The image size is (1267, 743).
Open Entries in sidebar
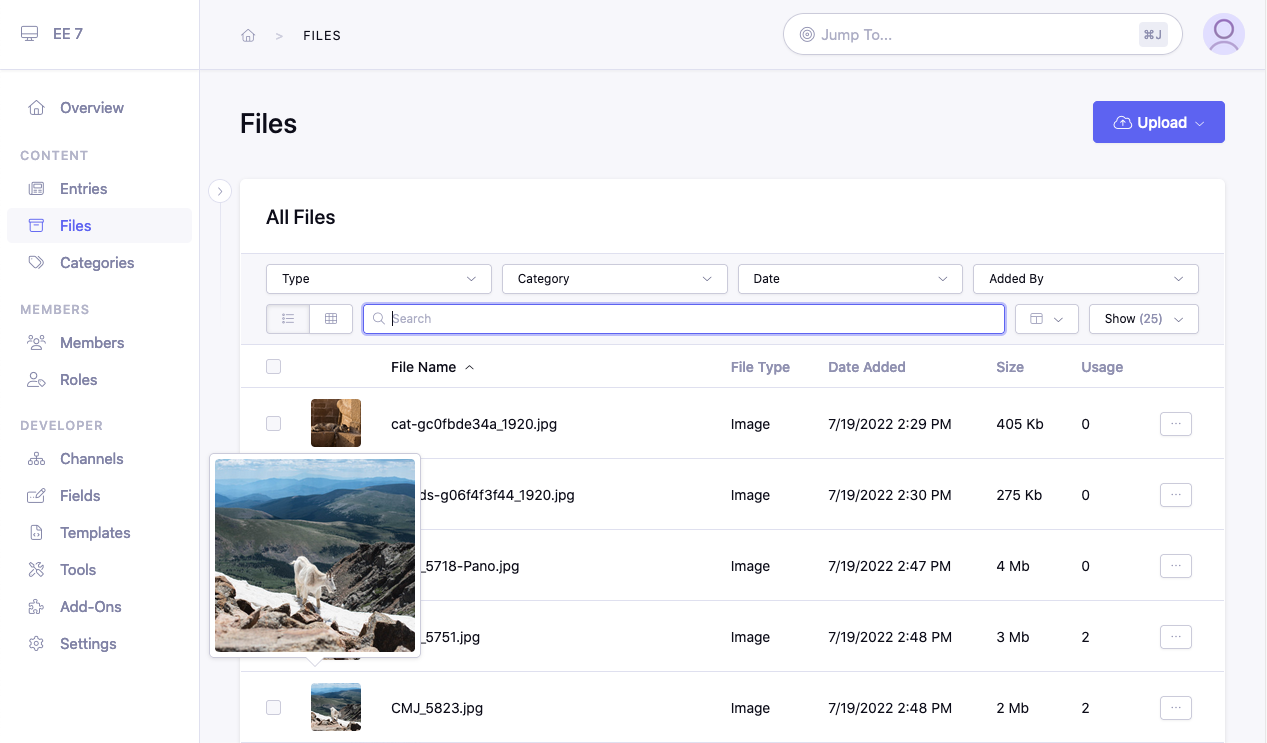[x=84, y=189]
